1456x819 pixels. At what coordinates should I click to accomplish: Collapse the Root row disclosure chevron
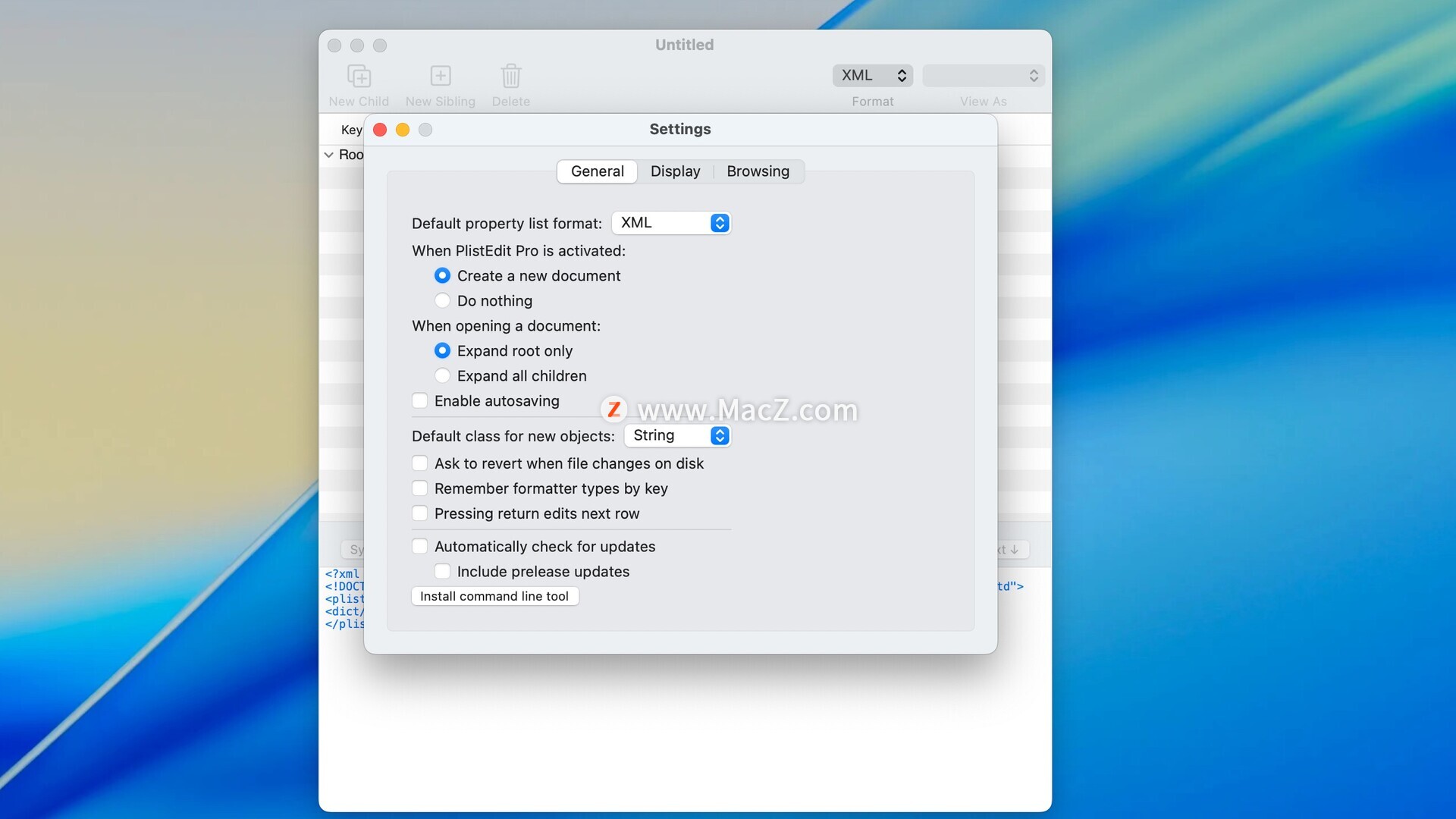tap(328, 155)
